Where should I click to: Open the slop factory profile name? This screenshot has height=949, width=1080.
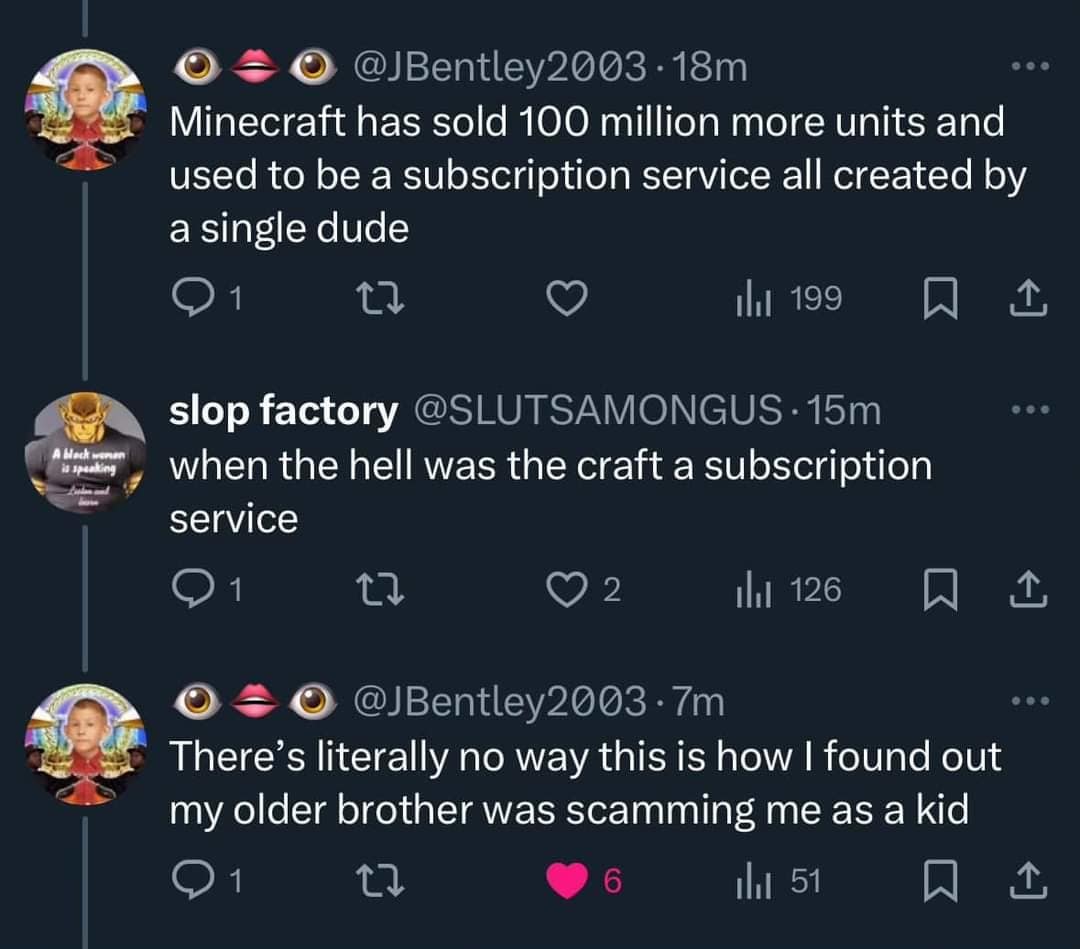pos(283,411)
